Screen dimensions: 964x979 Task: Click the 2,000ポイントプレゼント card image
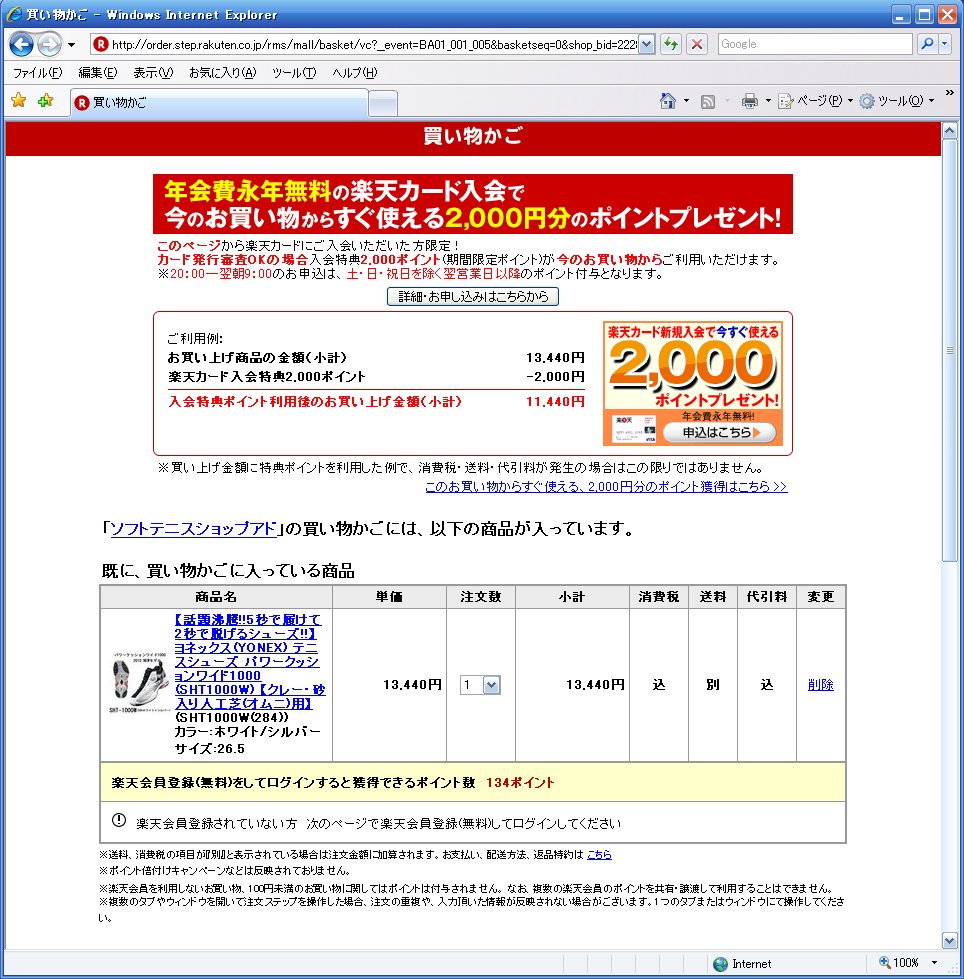692,383
